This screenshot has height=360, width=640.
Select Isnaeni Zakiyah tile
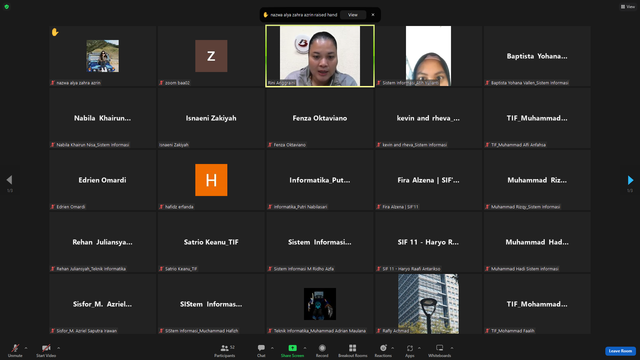(211, 118)
